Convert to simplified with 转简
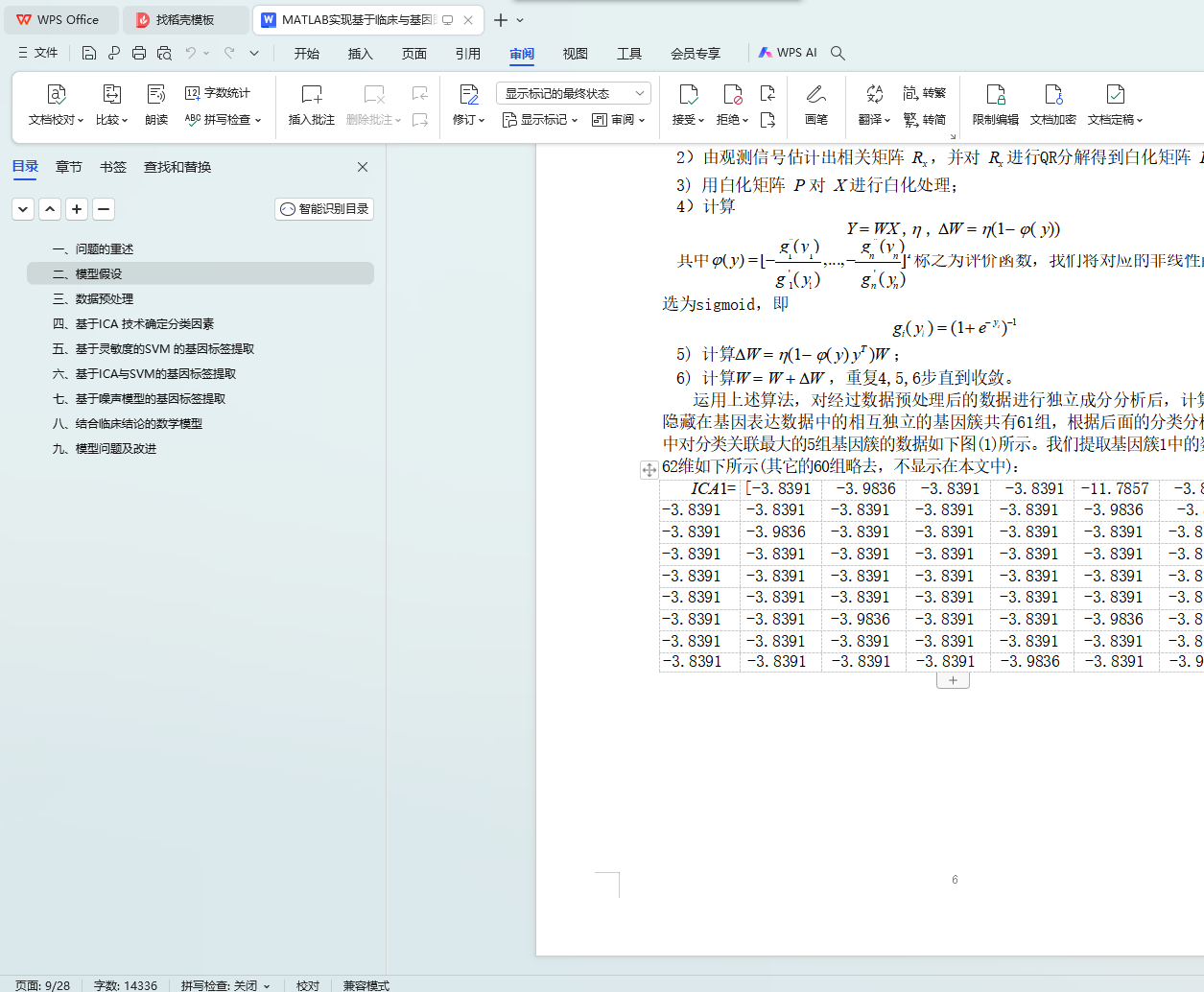 point(925,120)
